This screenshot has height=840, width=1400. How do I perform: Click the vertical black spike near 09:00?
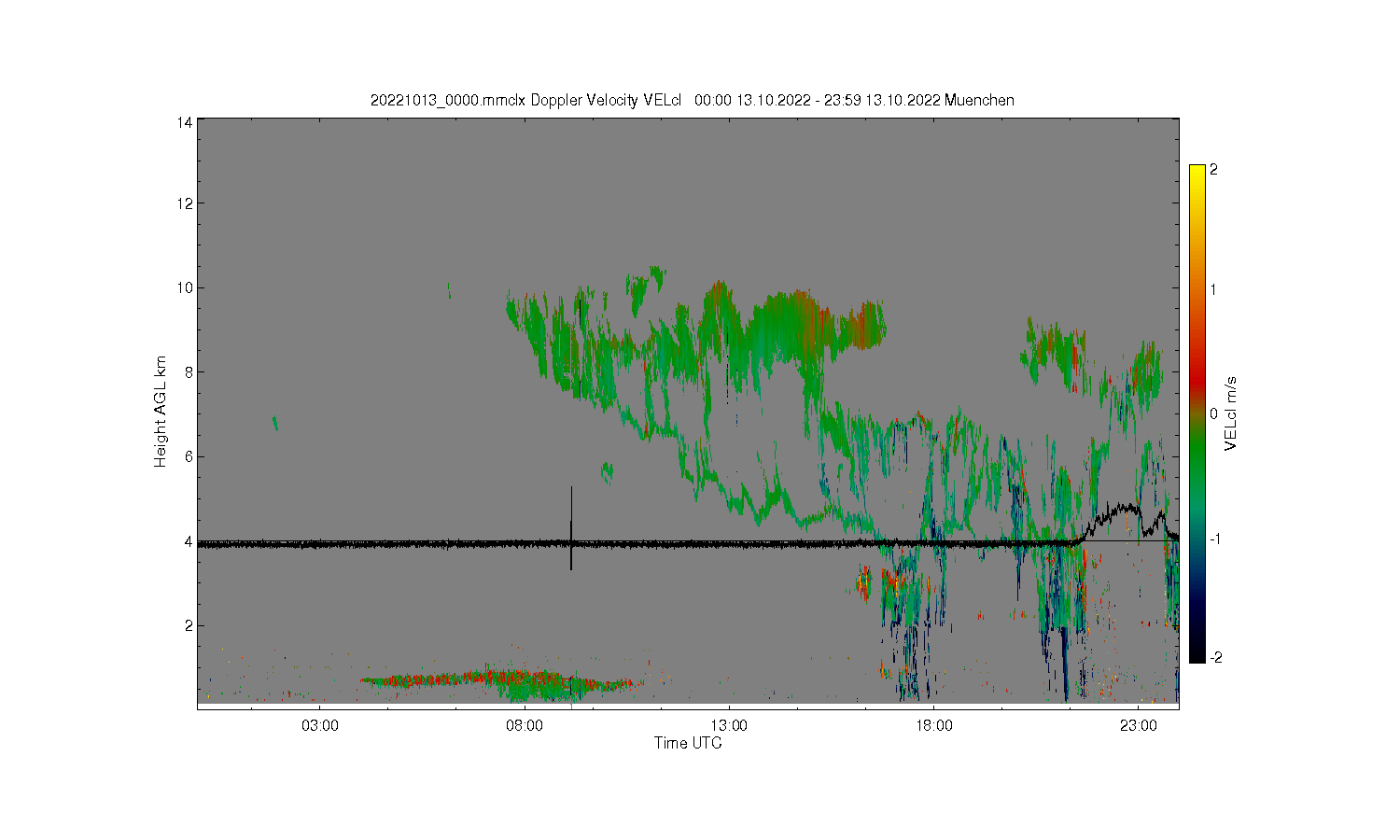pos(571,527)
